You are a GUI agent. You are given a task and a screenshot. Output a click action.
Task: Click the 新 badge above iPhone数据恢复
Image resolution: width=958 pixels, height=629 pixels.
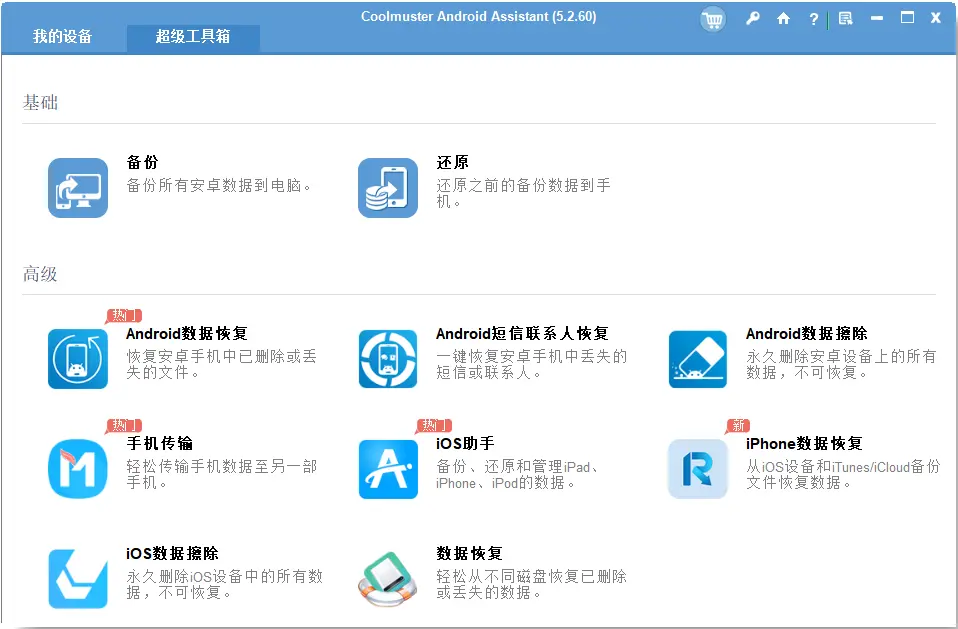738,425
